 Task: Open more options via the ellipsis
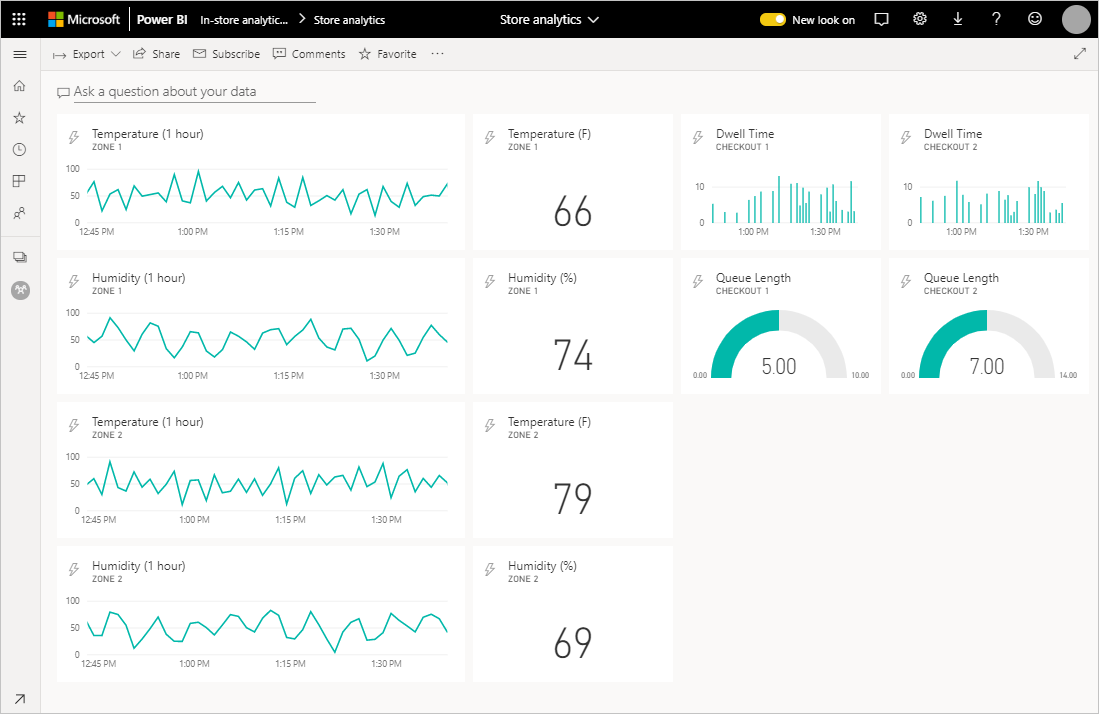tap(437, 54)
